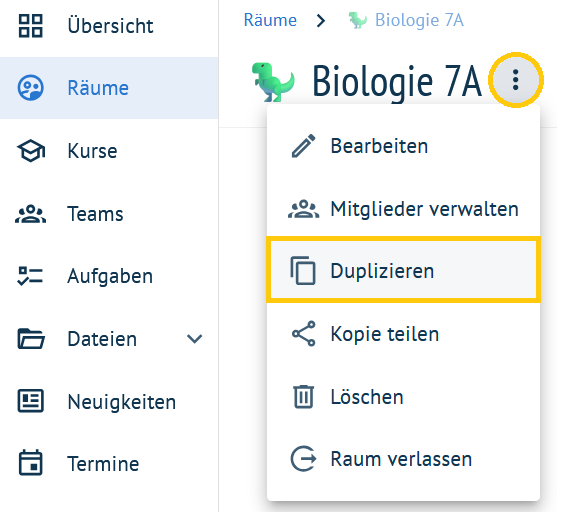Expand the Dateien submenu chevron
Viewport: 561px width, 512px height.
tap(195, 338)
